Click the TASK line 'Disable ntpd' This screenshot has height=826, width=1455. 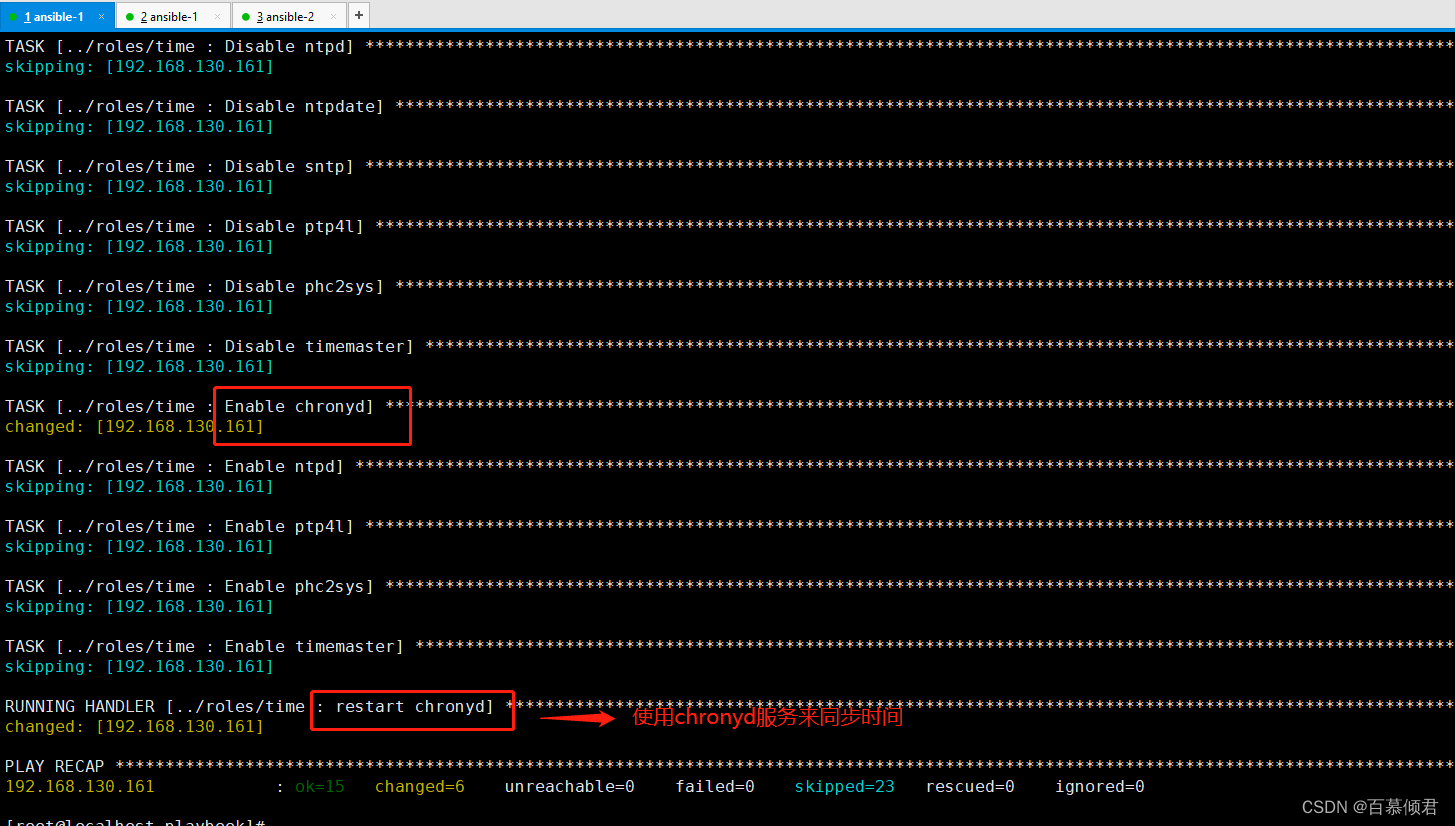pos(729,47)
